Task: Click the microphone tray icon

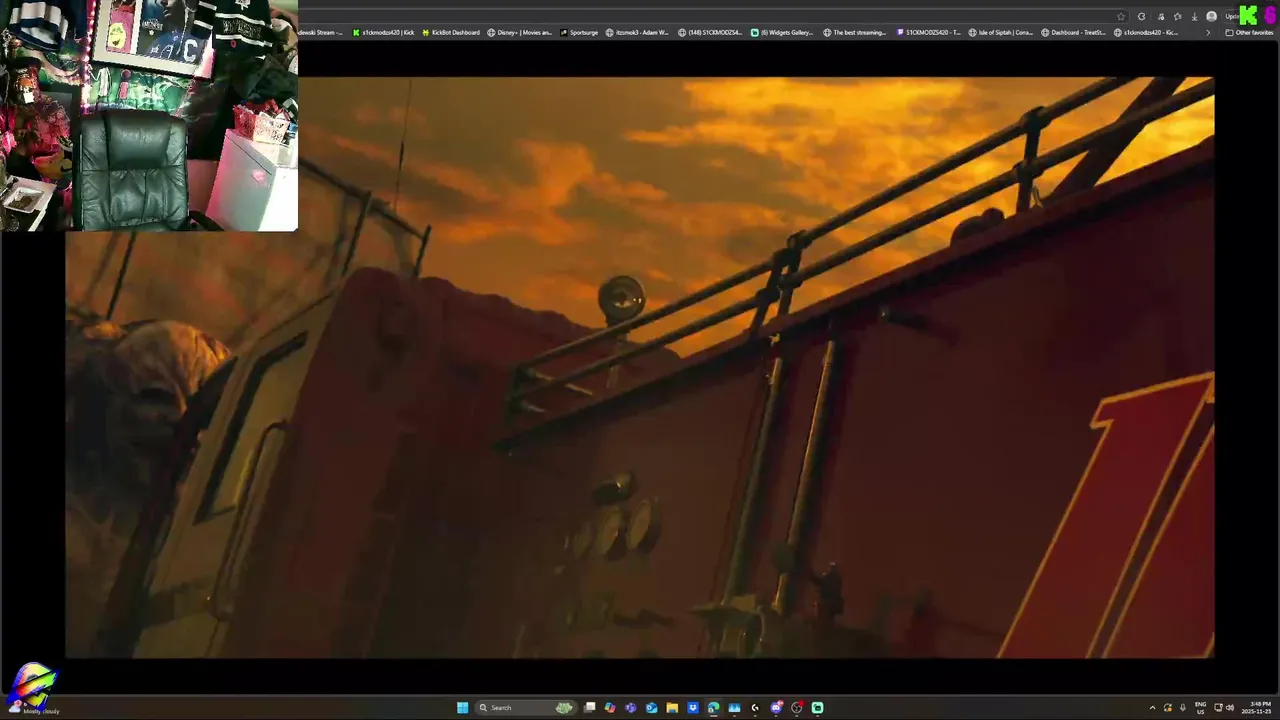Action: click(1183, 707)
